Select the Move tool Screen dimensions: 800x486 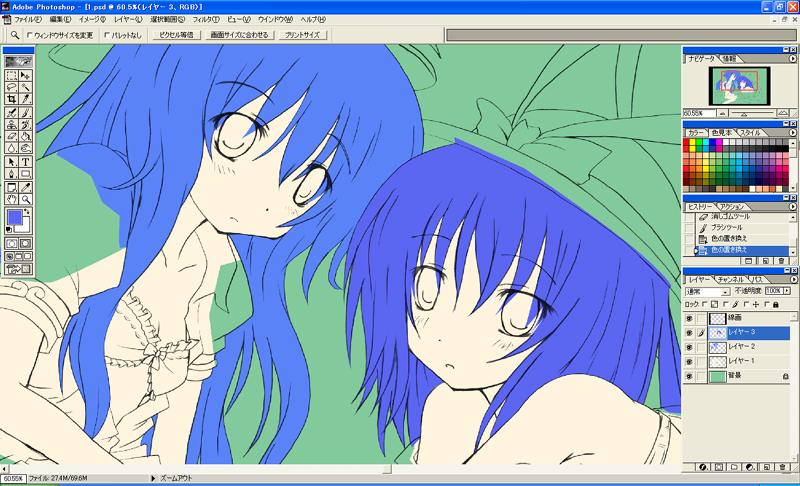click(x=25, y=75)
